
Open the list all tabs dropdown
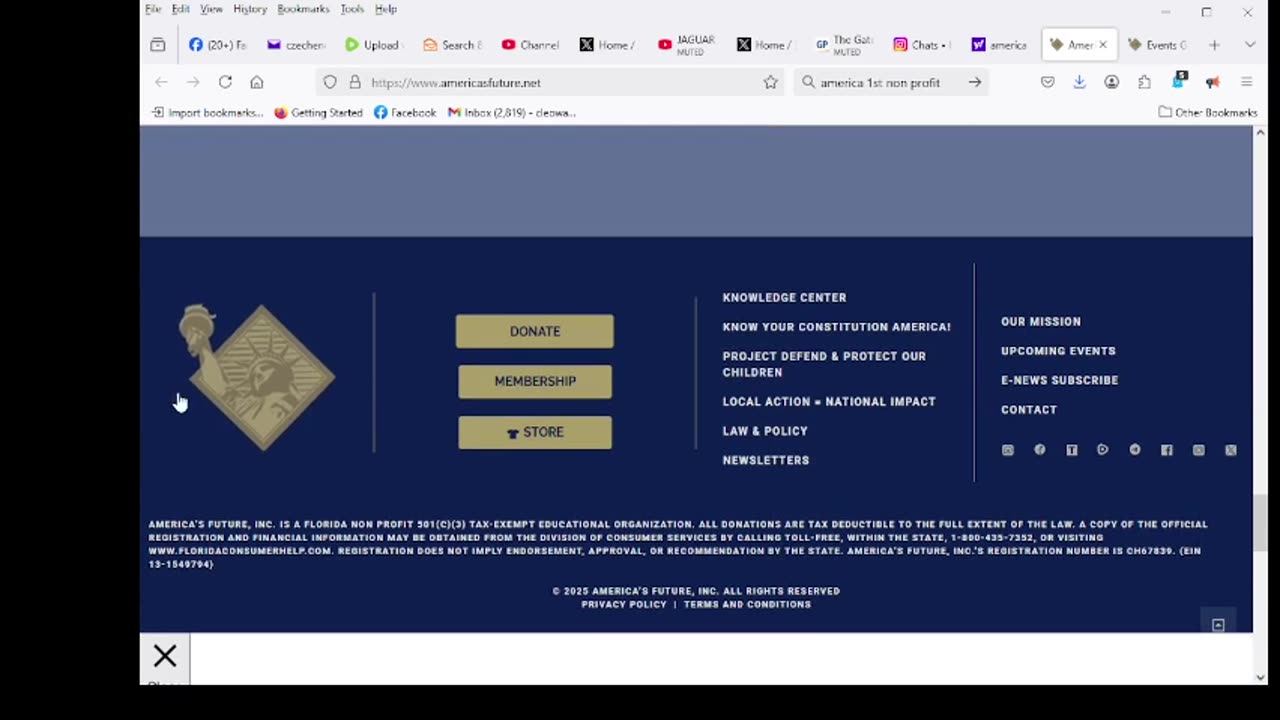click(x=1250, y=45)
